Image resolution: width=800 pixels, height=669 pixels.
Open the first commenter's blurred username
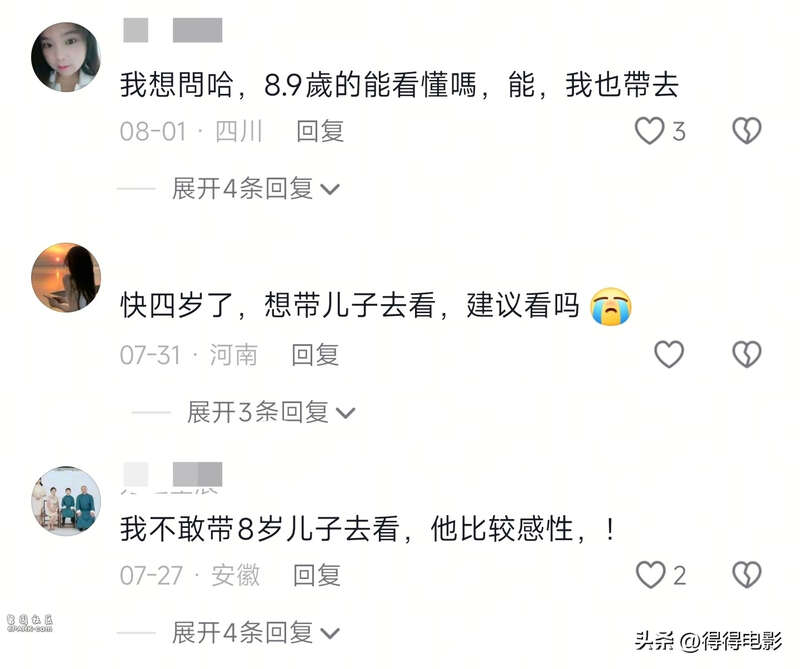(x=173, y=30)
